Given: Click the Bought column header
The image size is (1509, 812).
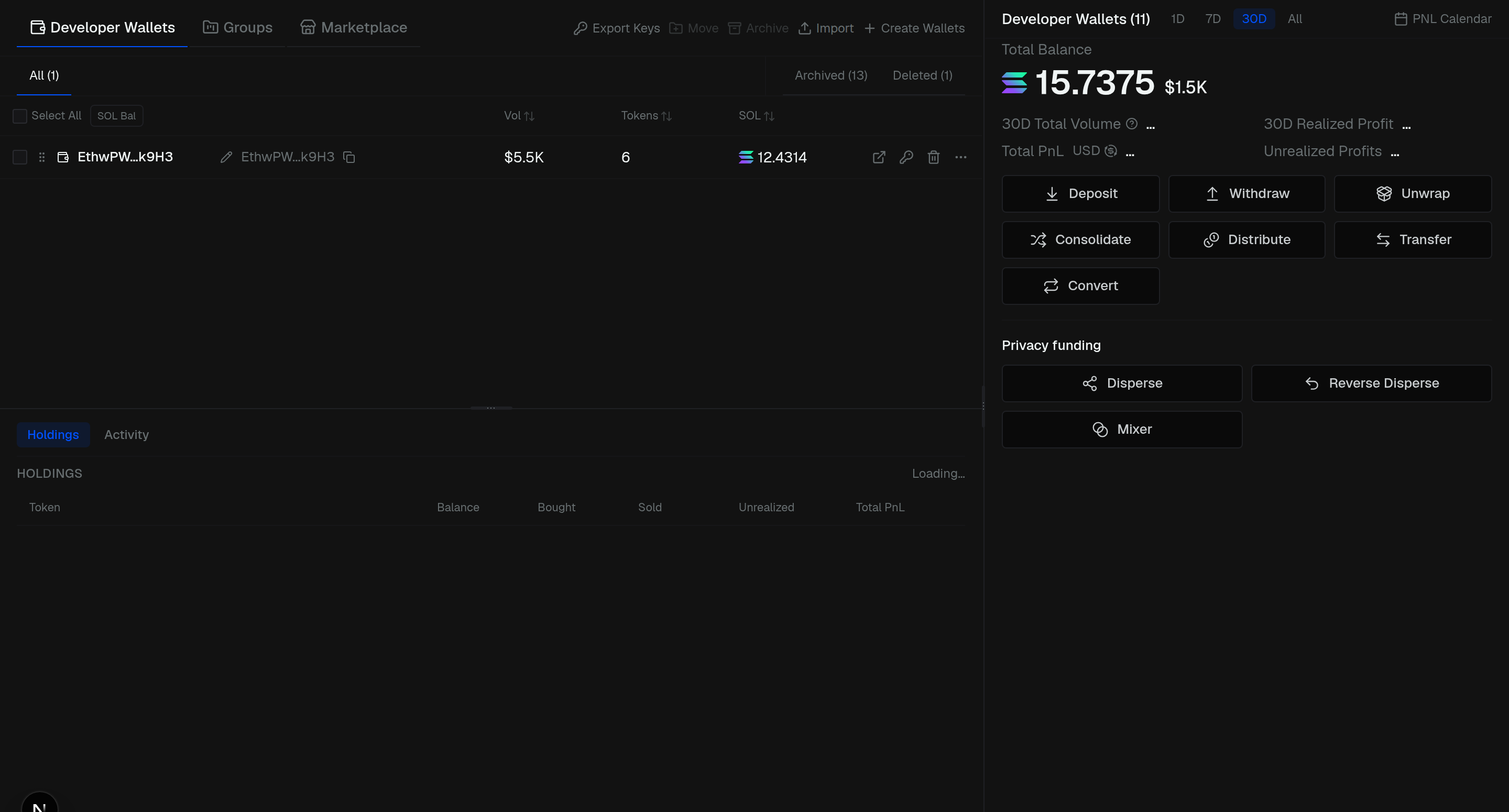Looking at the screenshot, I should pos(556,507).
